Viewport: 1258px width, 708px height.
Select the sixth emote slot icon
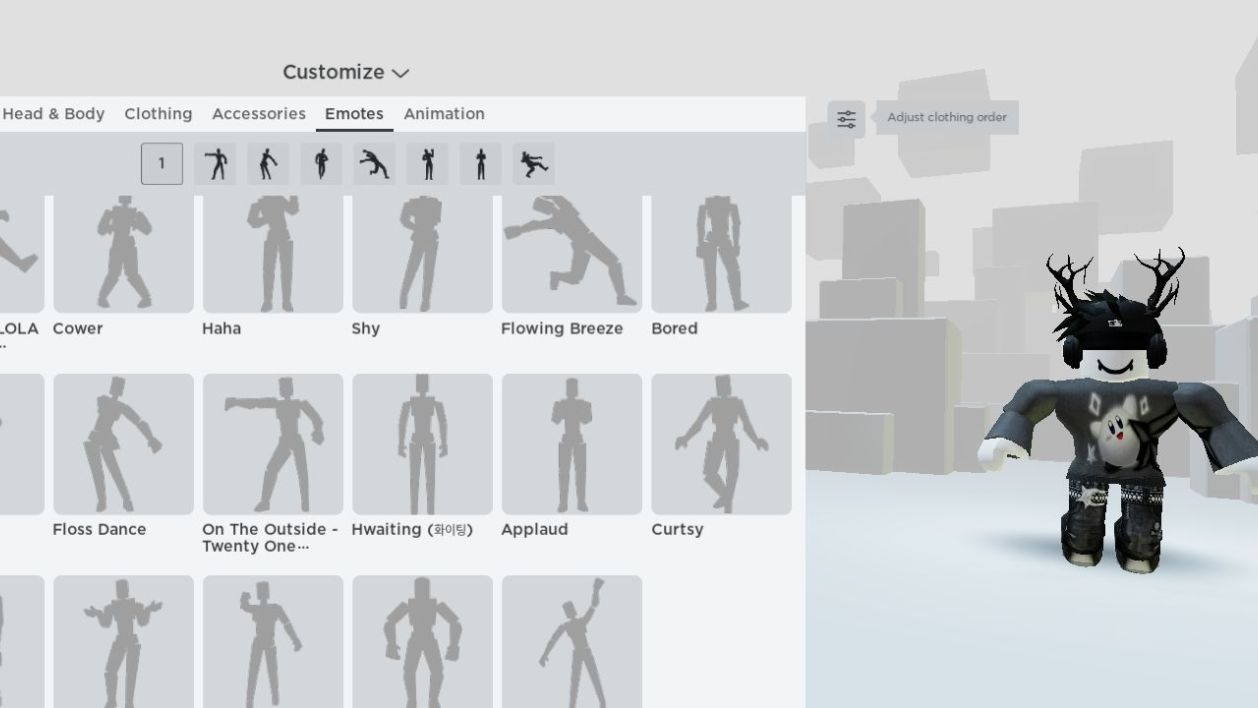(428, 164)
